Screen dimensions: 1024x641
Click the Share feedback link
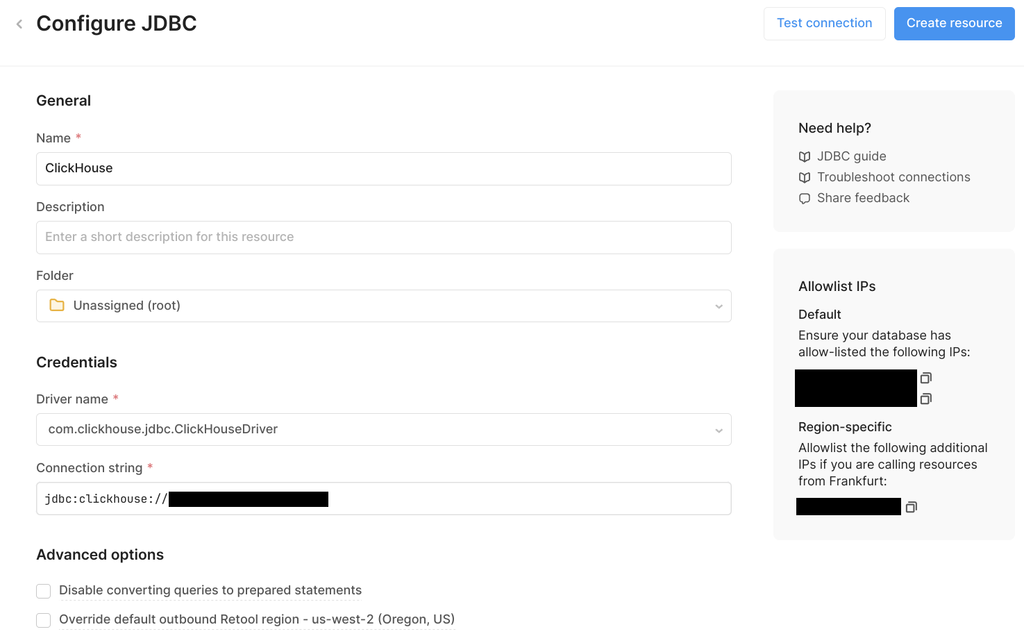862,199
